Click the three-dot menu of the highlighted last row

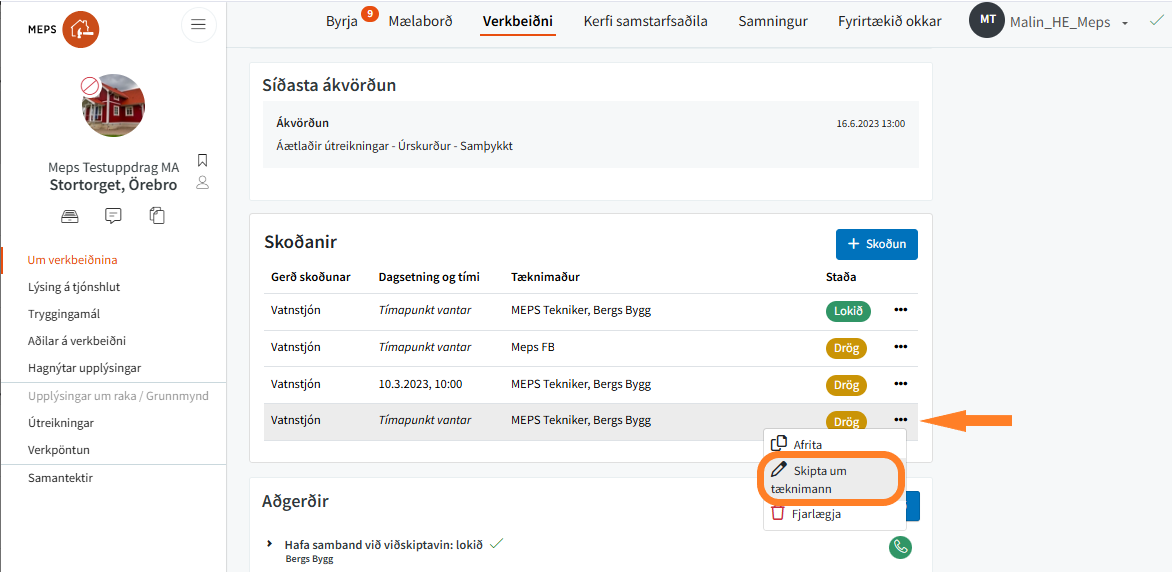pos(901,420)
